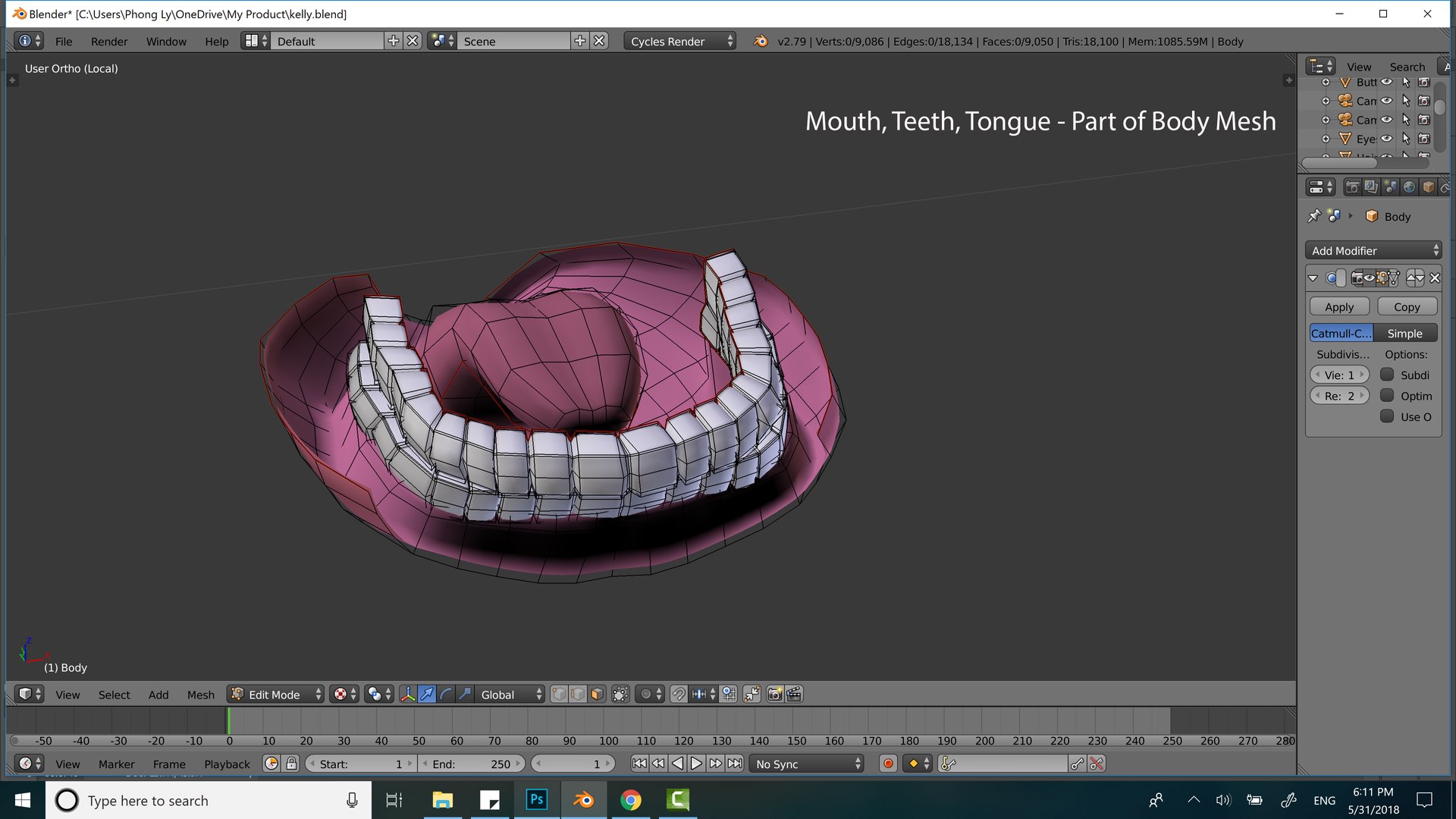This screenshot has height=819, width=1456.
Task: Click the Copy modifier button
Action: 1407,307
